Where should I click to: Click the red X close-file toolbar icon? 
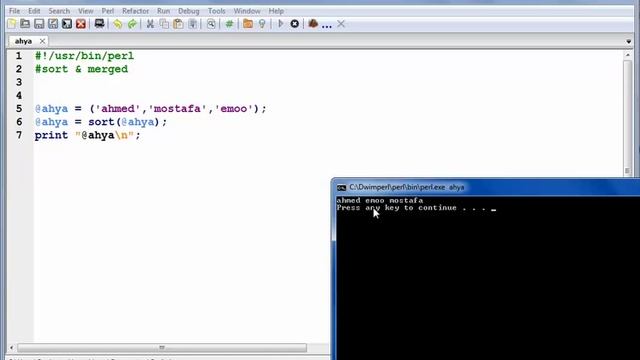(x=81, y=24)
